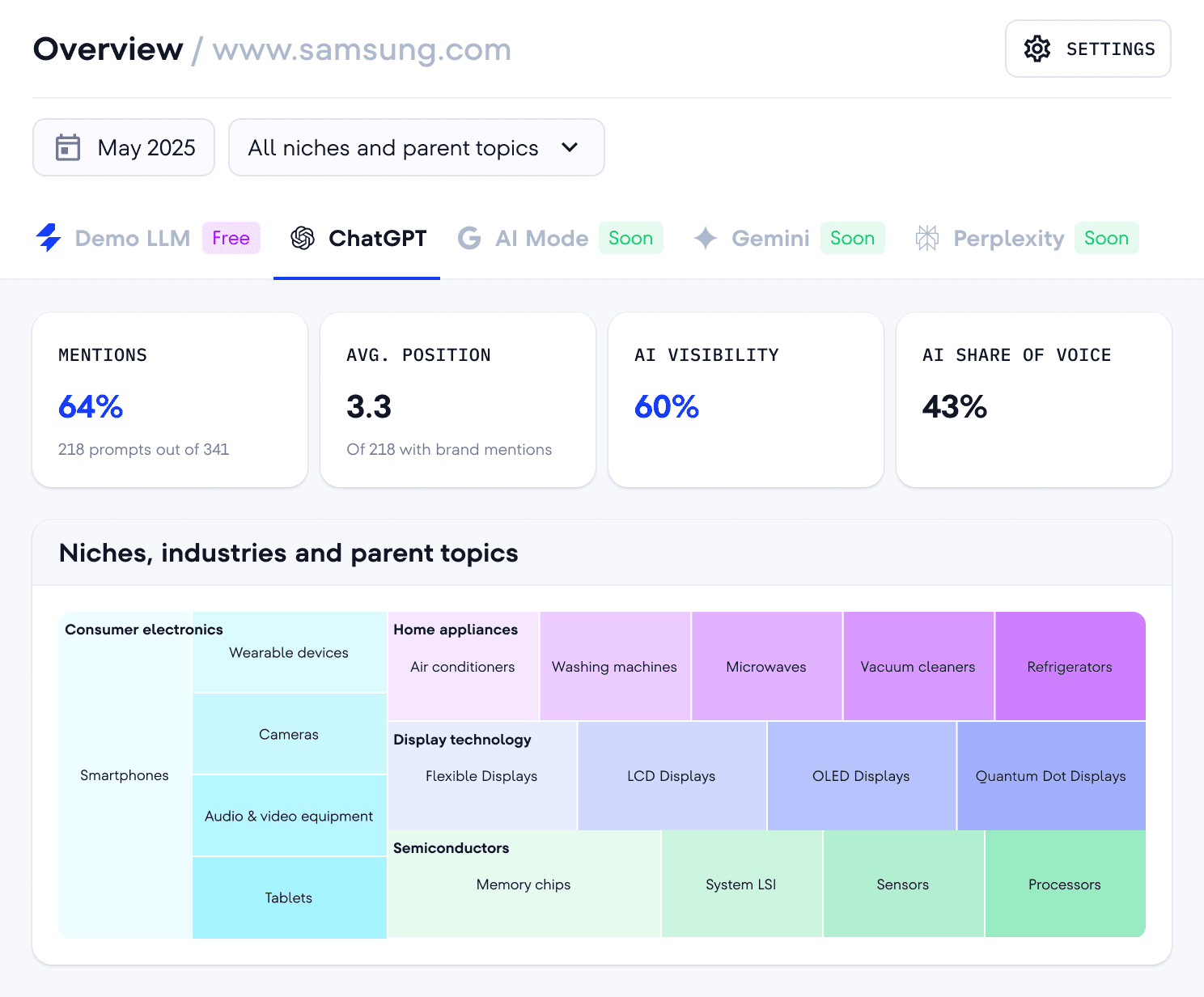Click the 43% AI share of voice value

click(955, 407)
